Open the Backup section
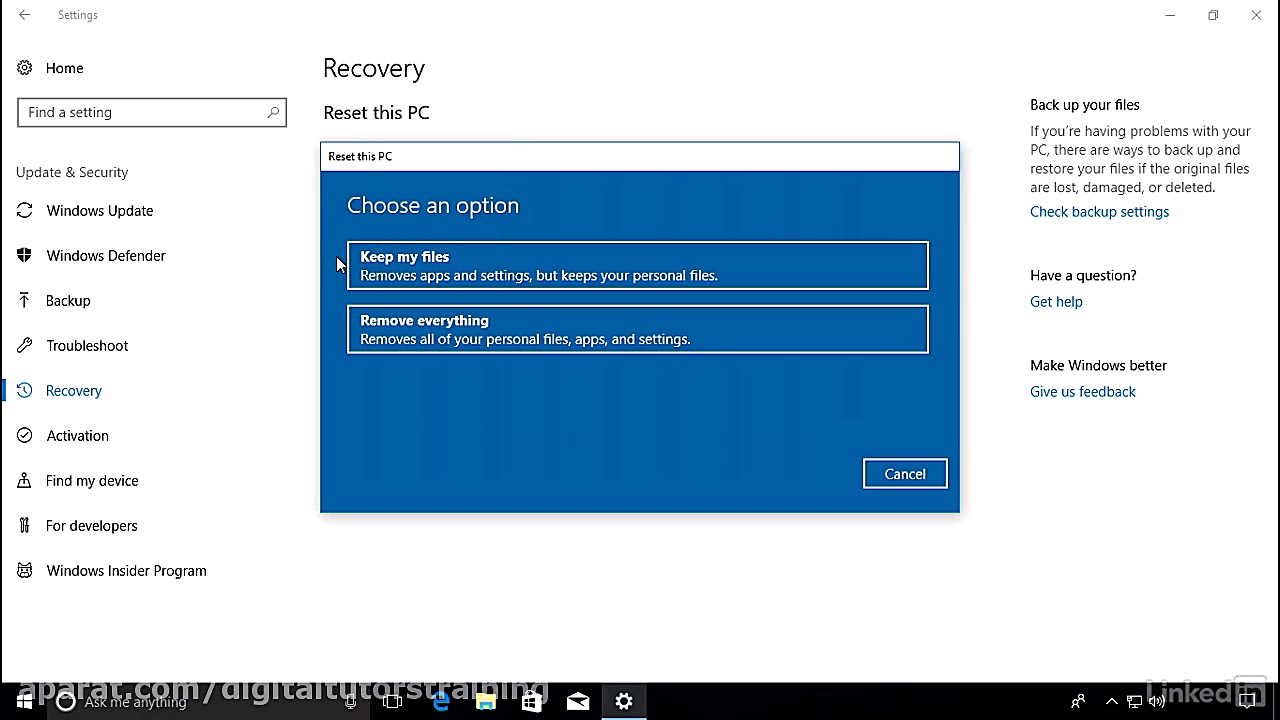This screenshot has width=1280, height=720. click(x=67, y=300)
